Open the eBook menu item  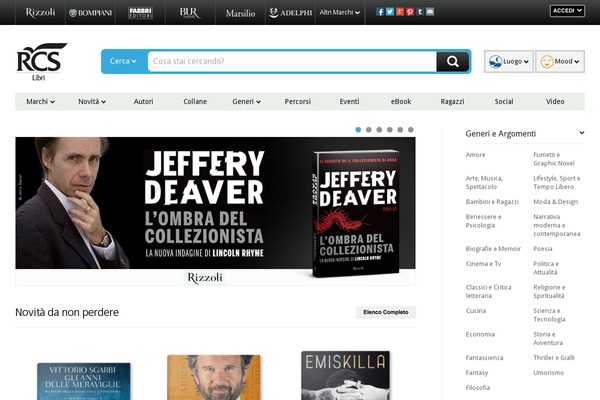point(401,101)
